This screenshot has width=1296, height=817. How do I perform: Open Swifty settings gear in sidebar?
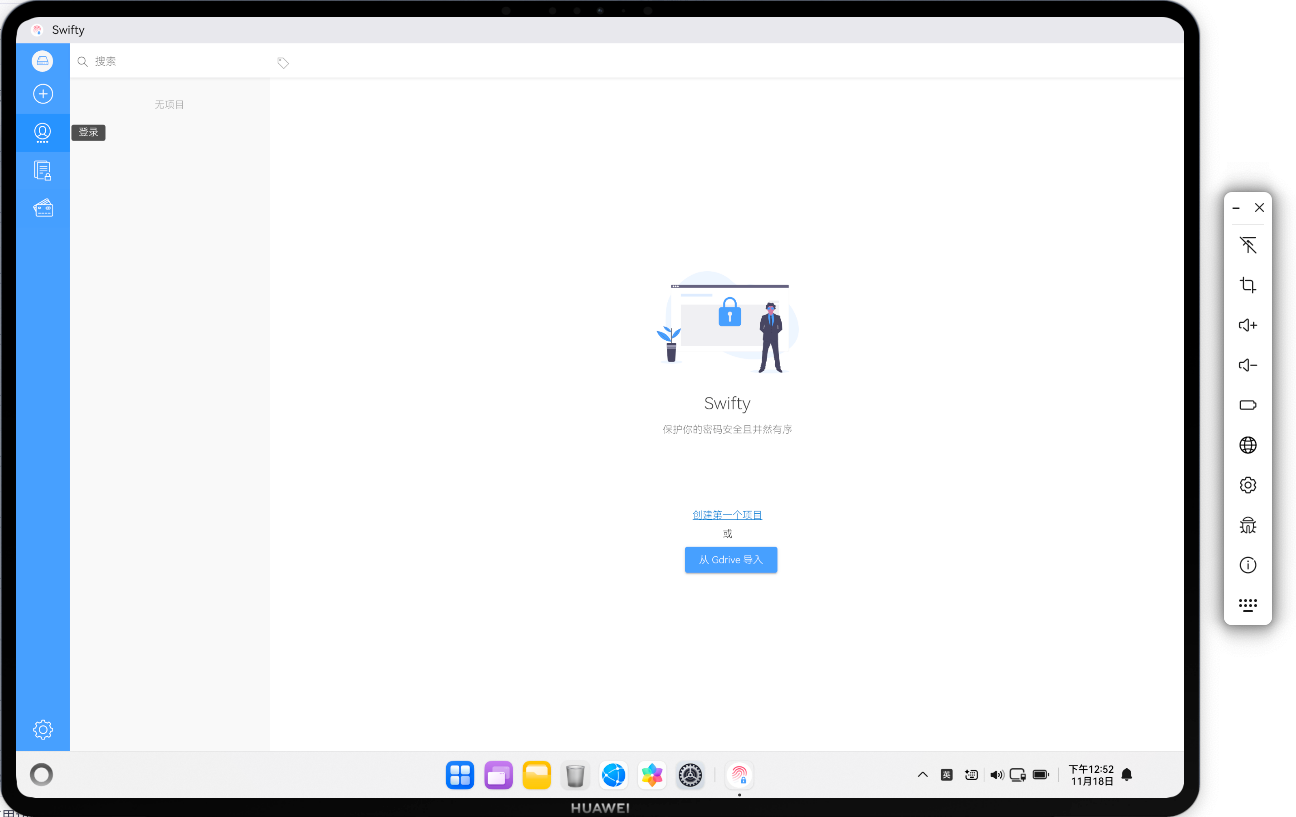[43, 729]
